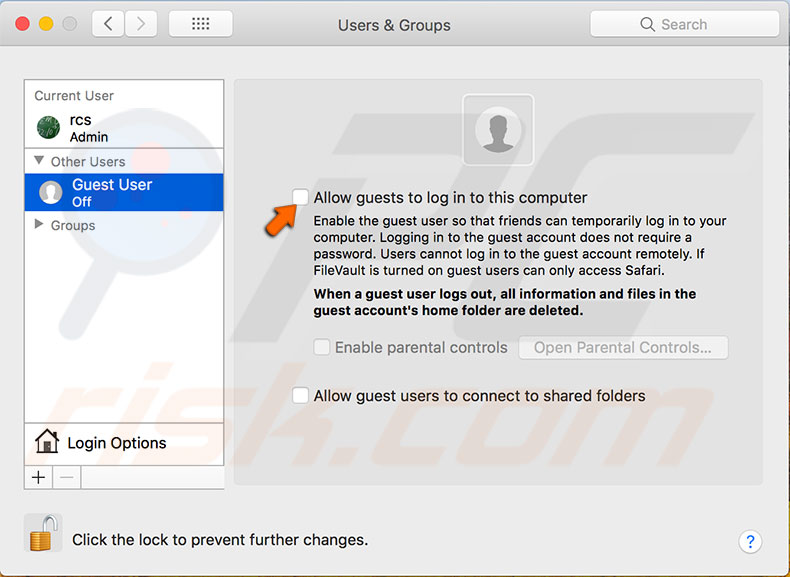This screenshot has width=790, height=577.
Task: Click the Open Parental Controls button
Action: [623, 348]
